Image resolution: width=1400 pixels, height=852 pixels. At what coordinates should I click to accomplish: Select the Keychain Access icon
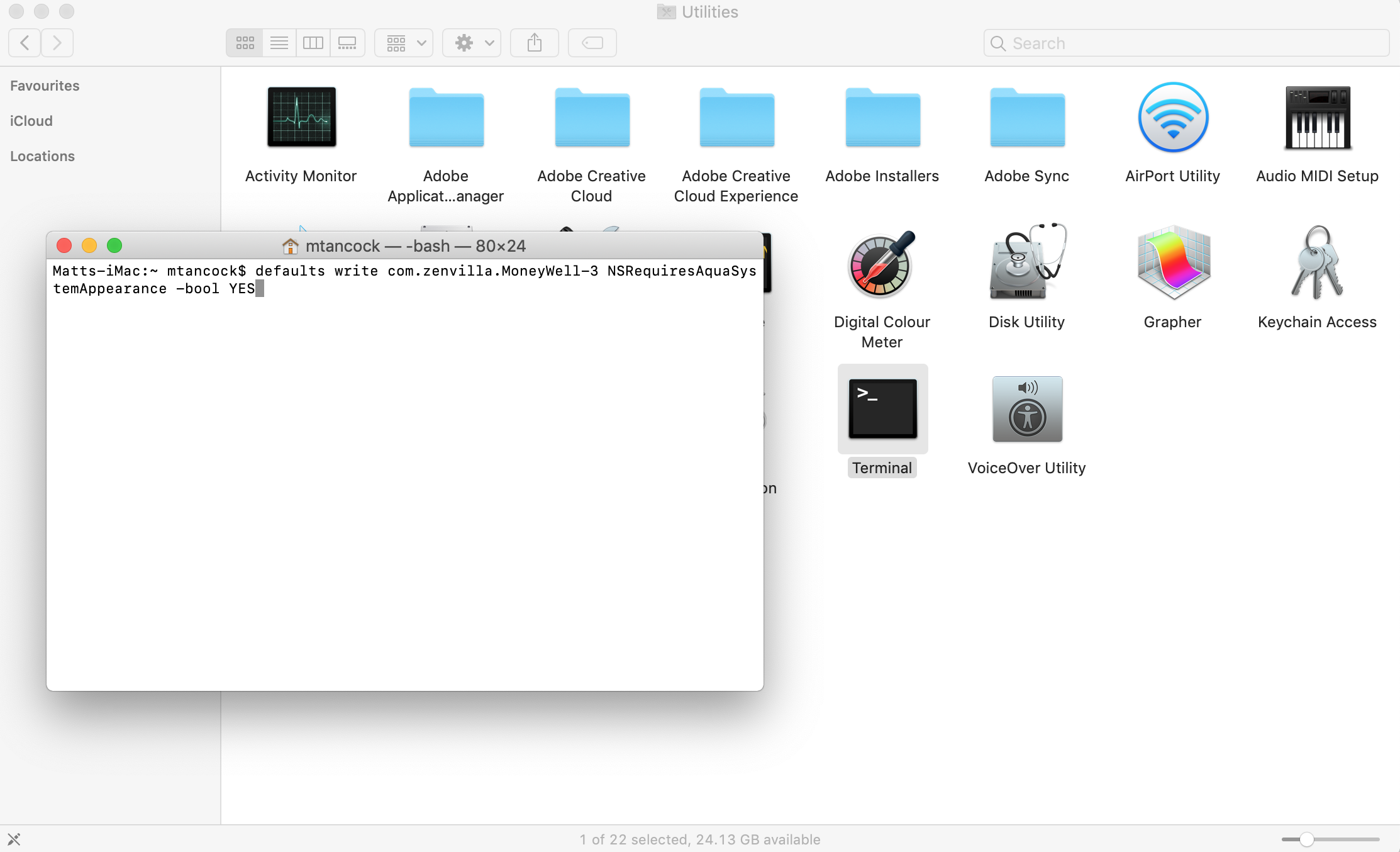click(x=1318, y=264)
